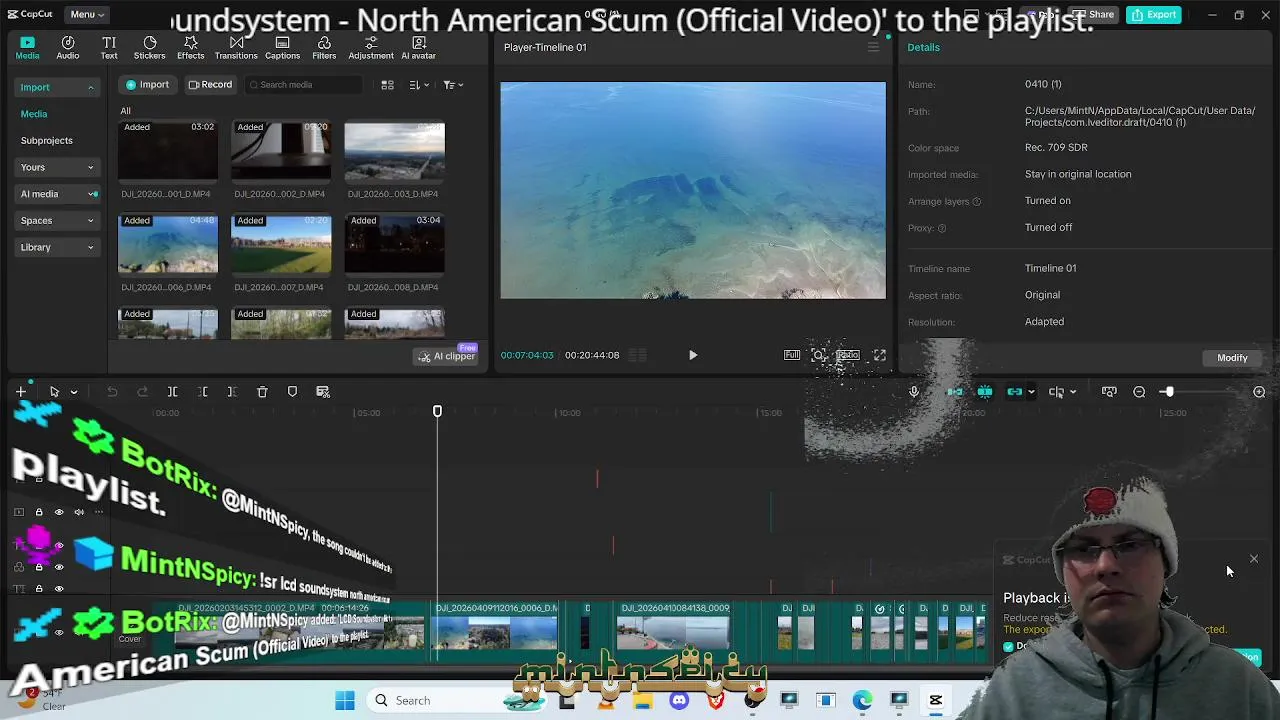
Task: Tick the checkbox in Playback popup
Action: (x=1008, y=647)
